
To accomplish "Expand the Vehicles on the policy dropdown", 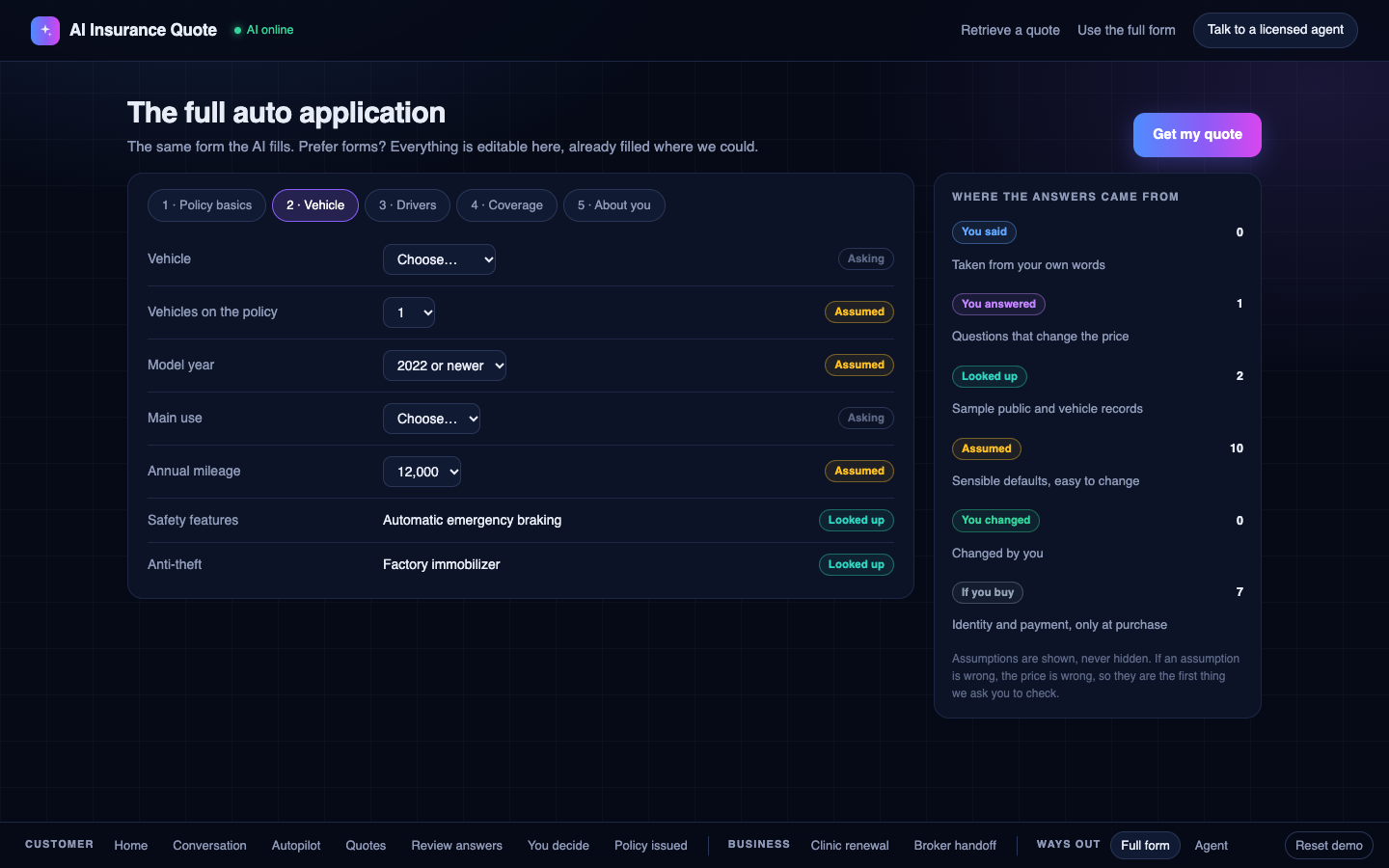I will pyautogui.click(x=409, y=312).
